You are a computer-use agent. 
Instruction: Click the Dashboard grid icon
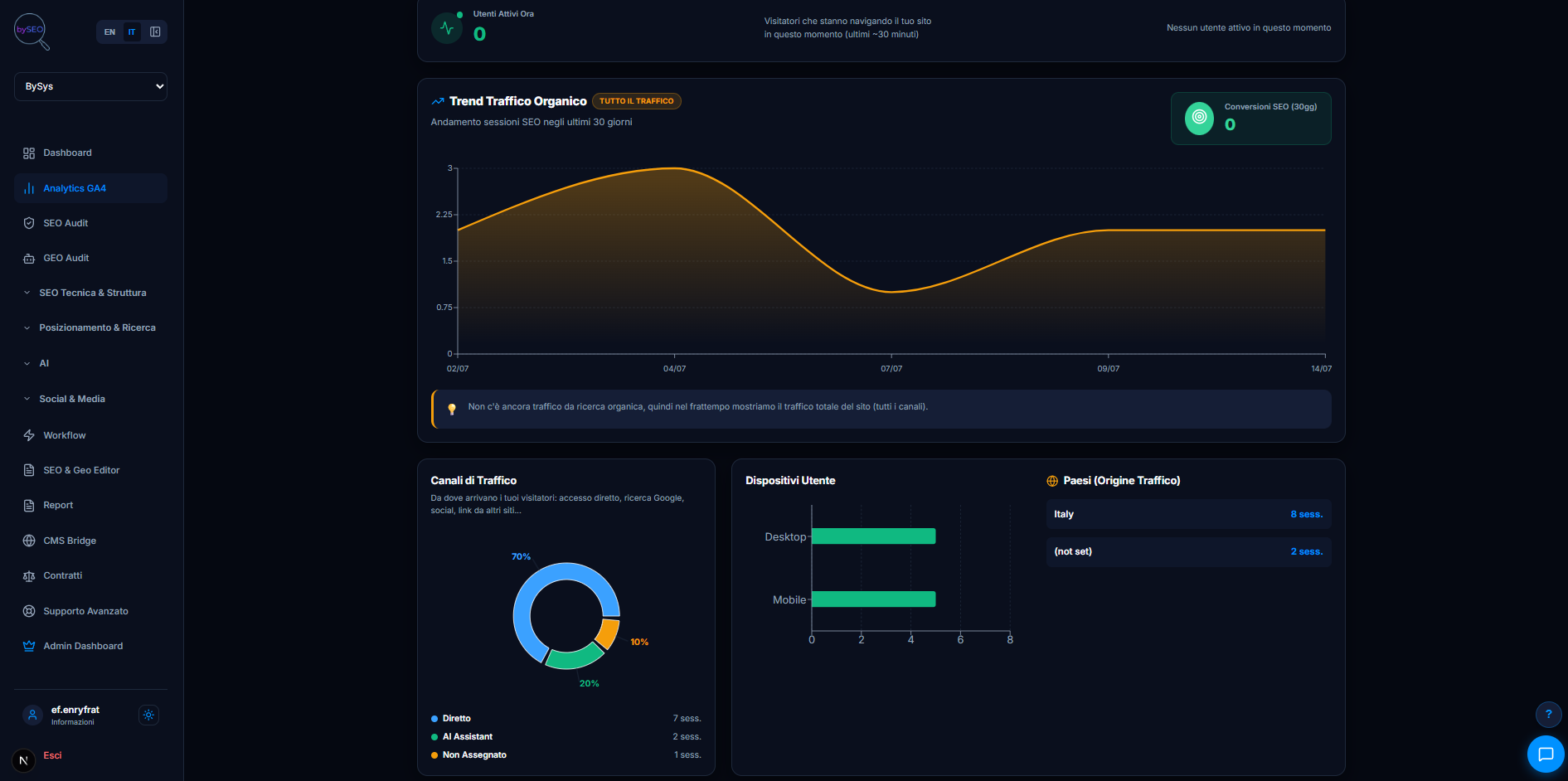pos(29,153)
